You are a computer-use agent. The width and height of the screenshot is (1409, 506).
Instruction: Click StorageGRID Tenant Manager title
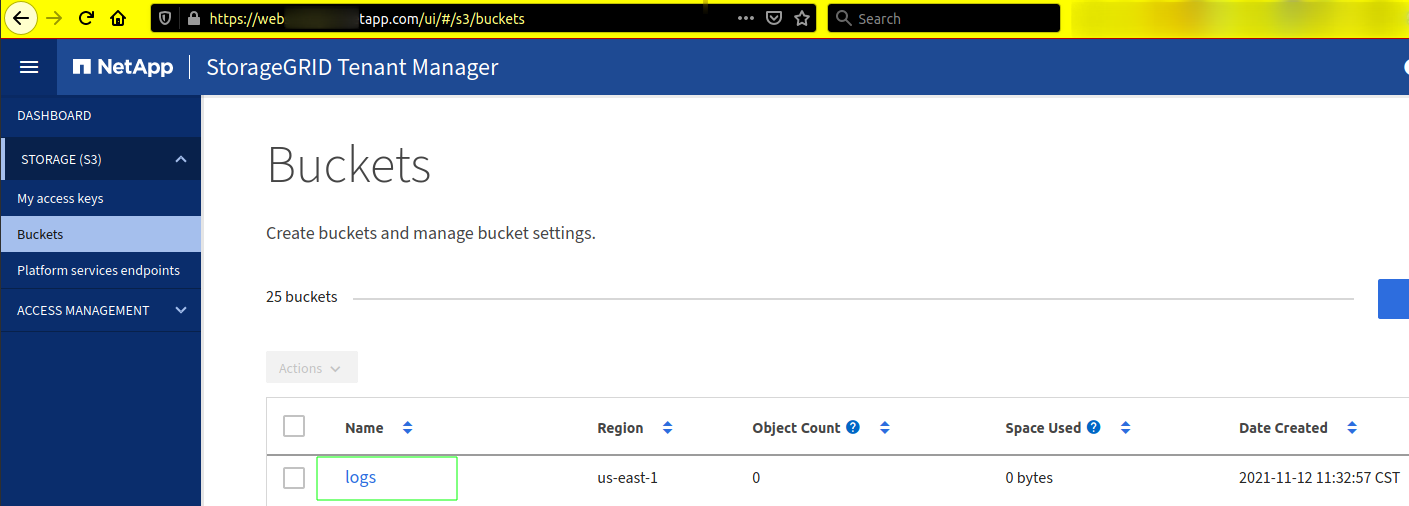pyautogui.click(x=352, y=67)
